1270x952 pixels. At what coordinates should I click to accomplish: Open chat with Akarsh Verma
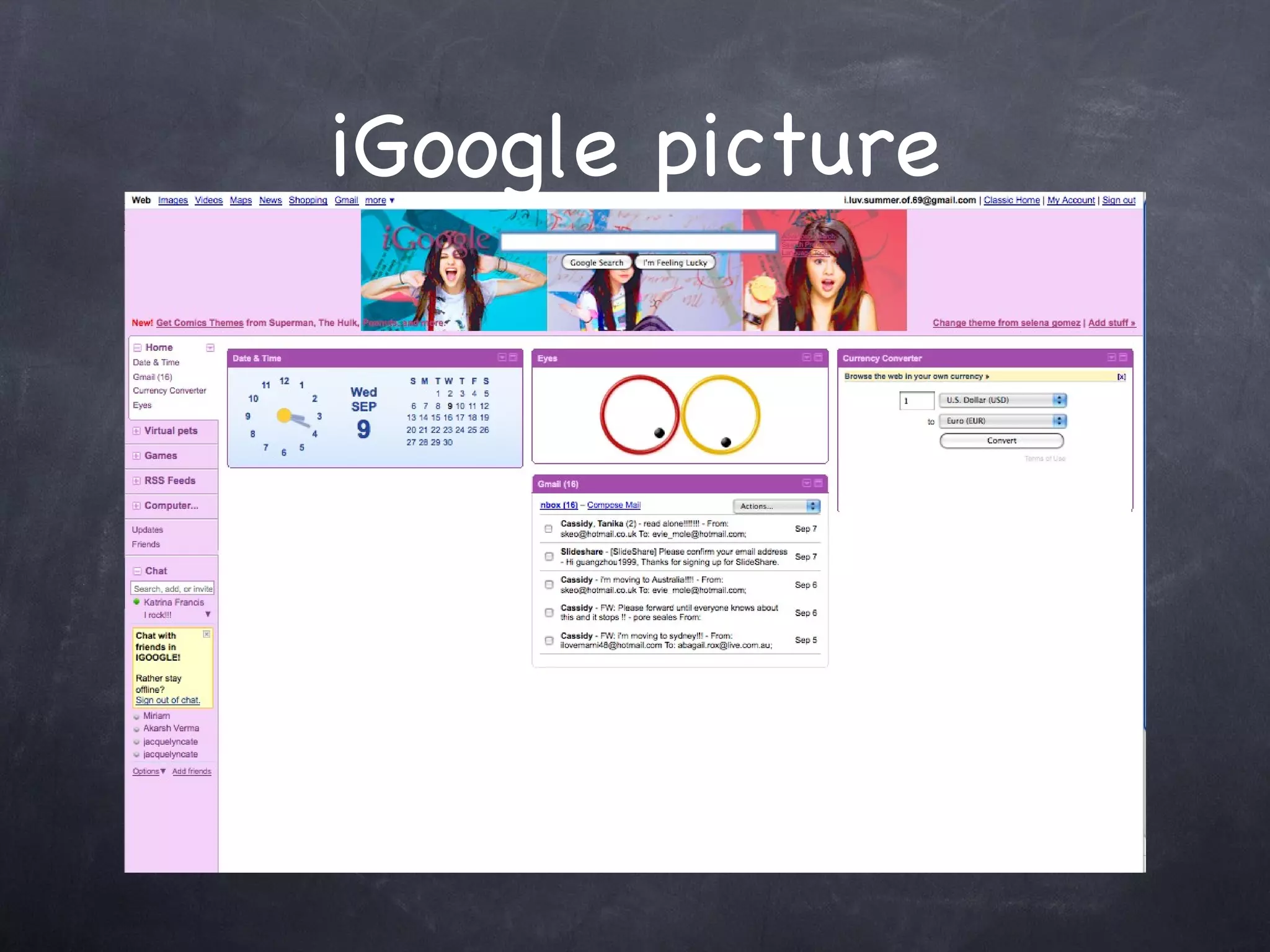point(171,728)
